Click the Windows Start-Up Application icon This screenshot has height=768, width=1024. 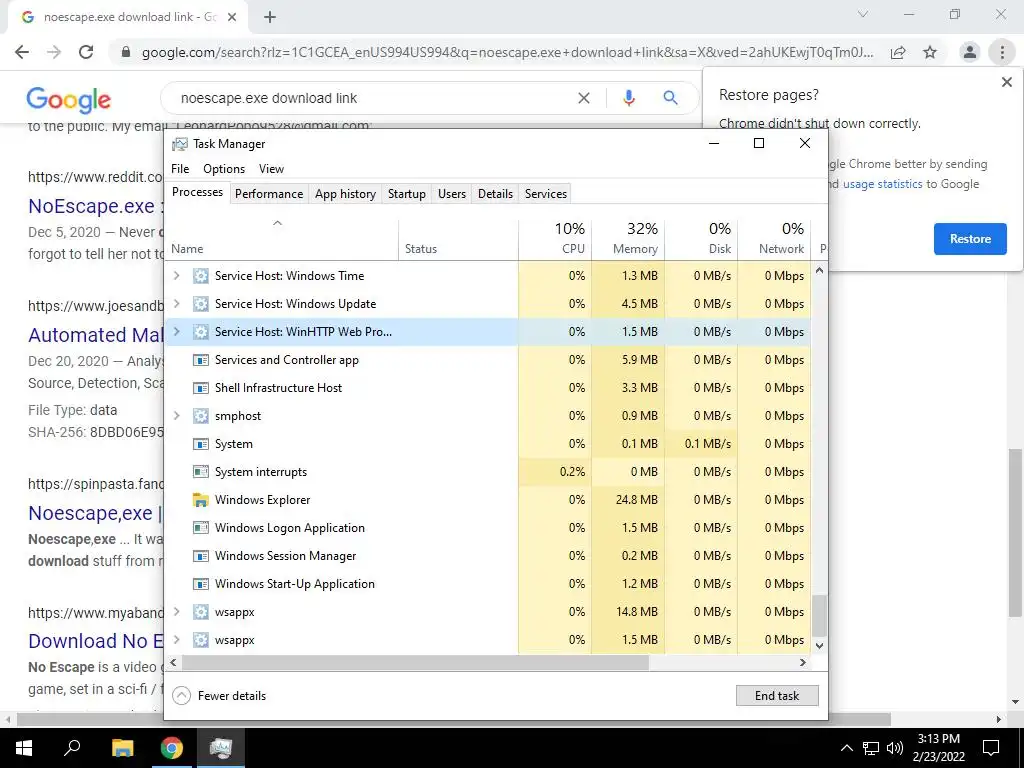click(200, 584)
